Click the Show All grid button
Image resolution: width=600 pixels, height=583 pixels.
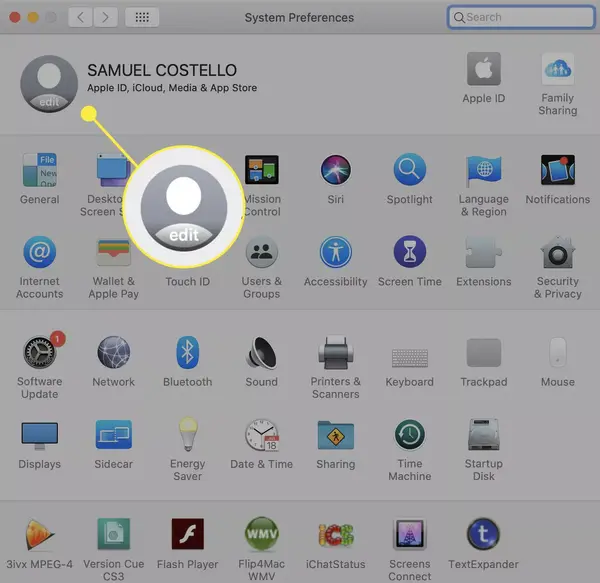(x=142, y=17)
